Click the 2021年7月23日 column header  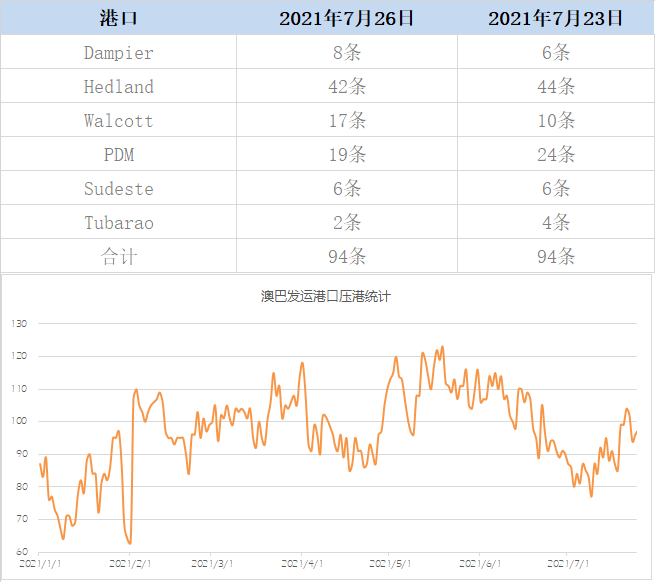(556, 18)
